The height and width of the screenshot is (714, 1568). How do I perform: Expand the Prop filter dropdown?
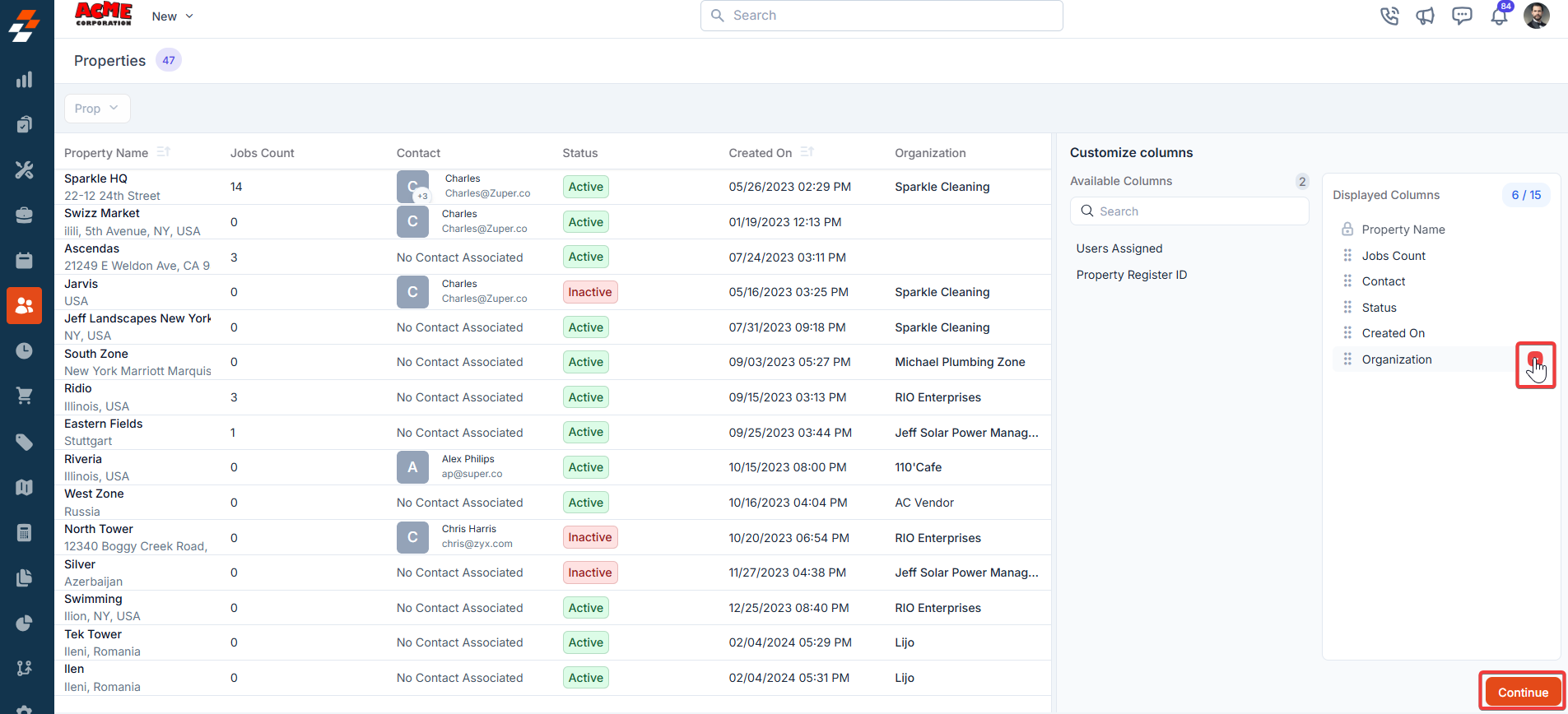(97, 109)
